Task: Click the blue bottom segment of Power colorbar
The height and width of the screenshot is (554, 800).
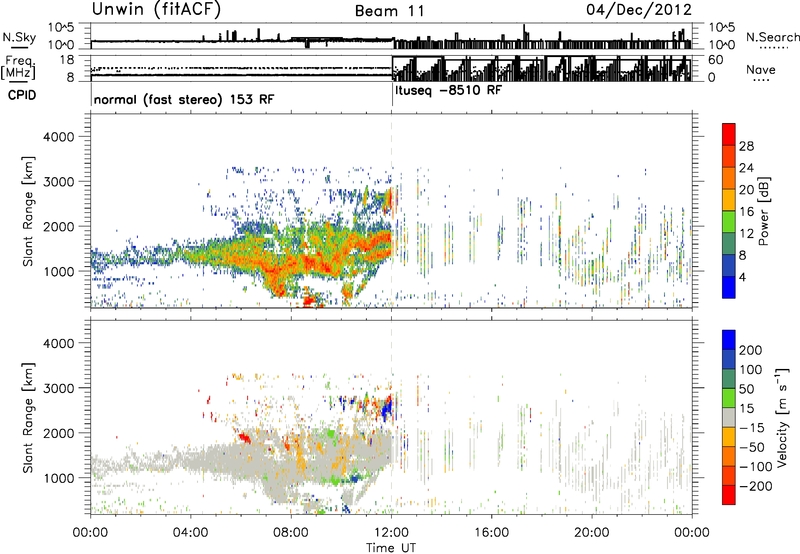Action: pos(729,287)
